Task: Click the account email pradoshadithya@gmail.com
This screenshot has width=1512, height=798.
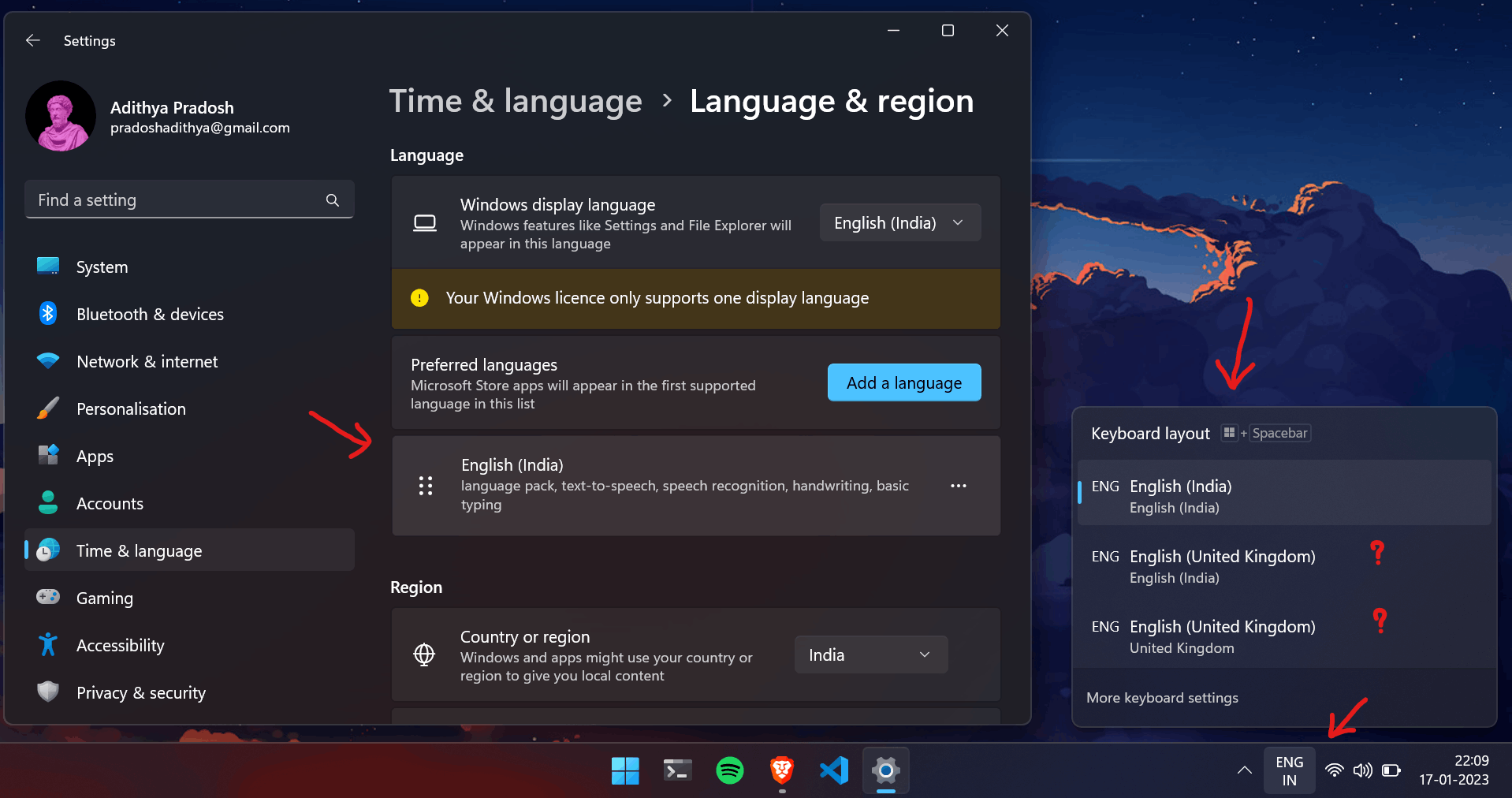Action: coord(200,128)
